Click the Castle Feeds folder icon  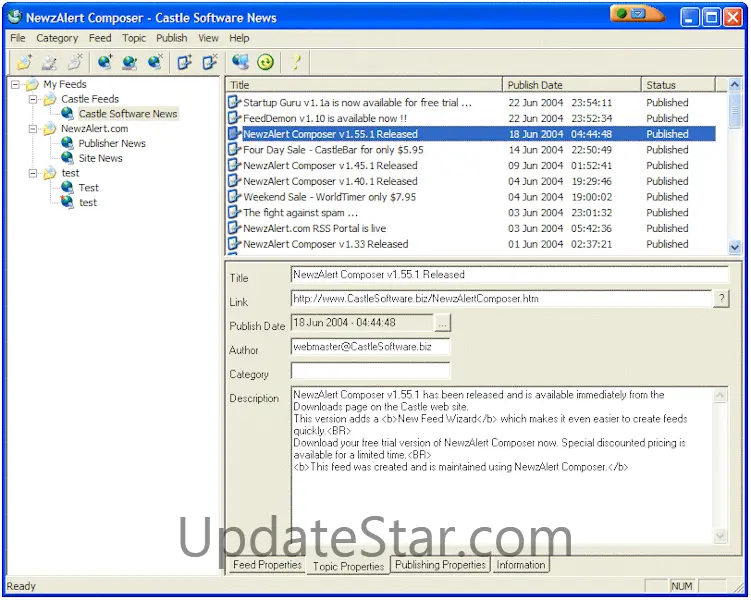click(x=50, y=99)
